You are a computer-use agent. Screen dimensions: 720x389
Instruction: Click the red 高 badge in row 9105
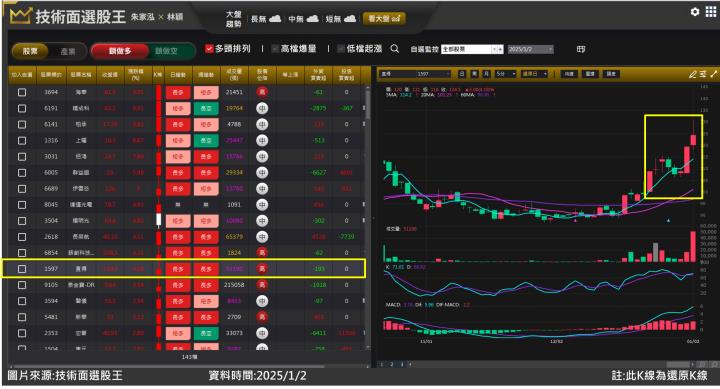click(x=262, y=285)
